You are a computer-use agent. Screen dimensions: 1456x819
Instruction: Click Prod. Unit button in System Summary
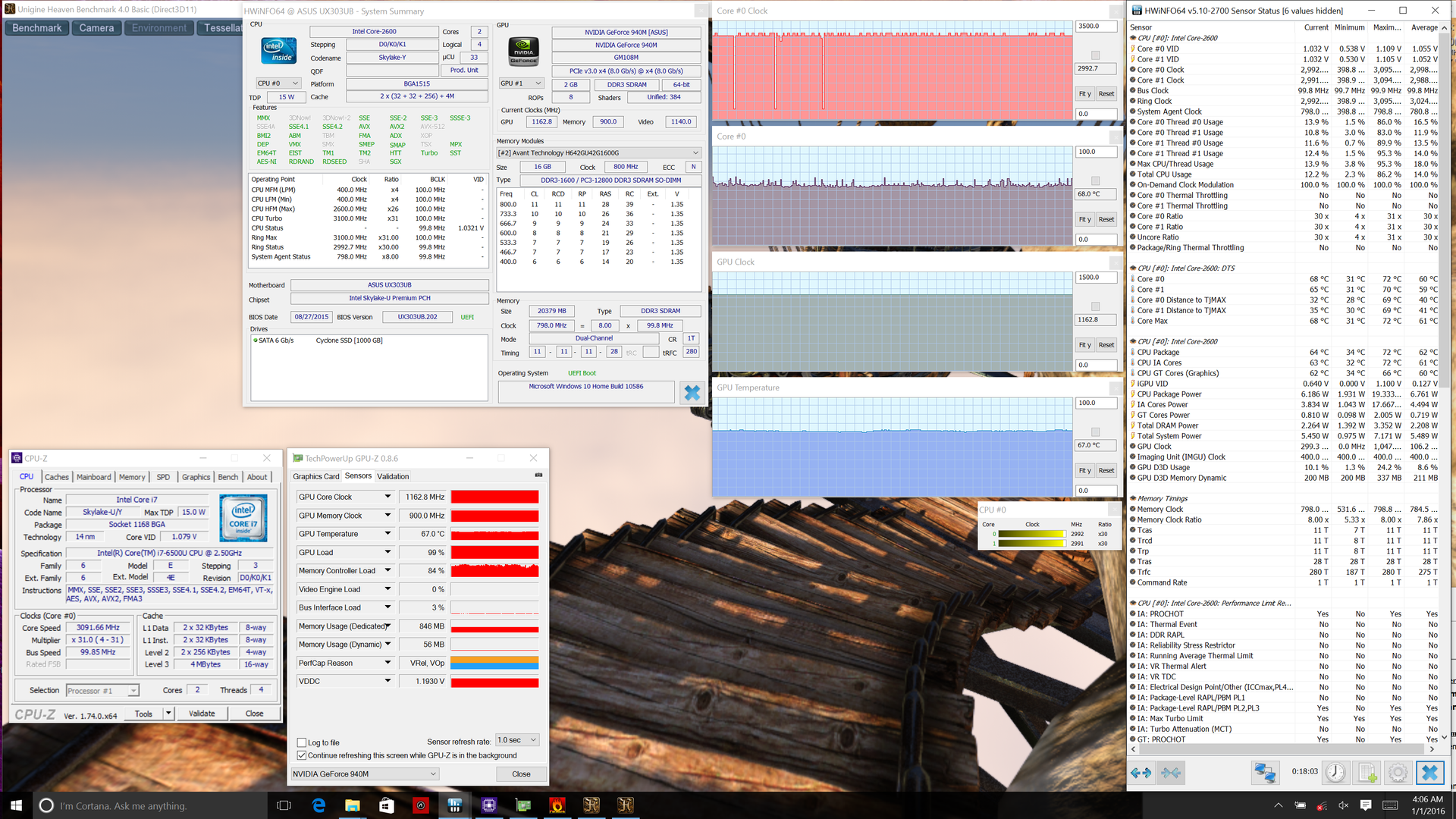point(464,70)
